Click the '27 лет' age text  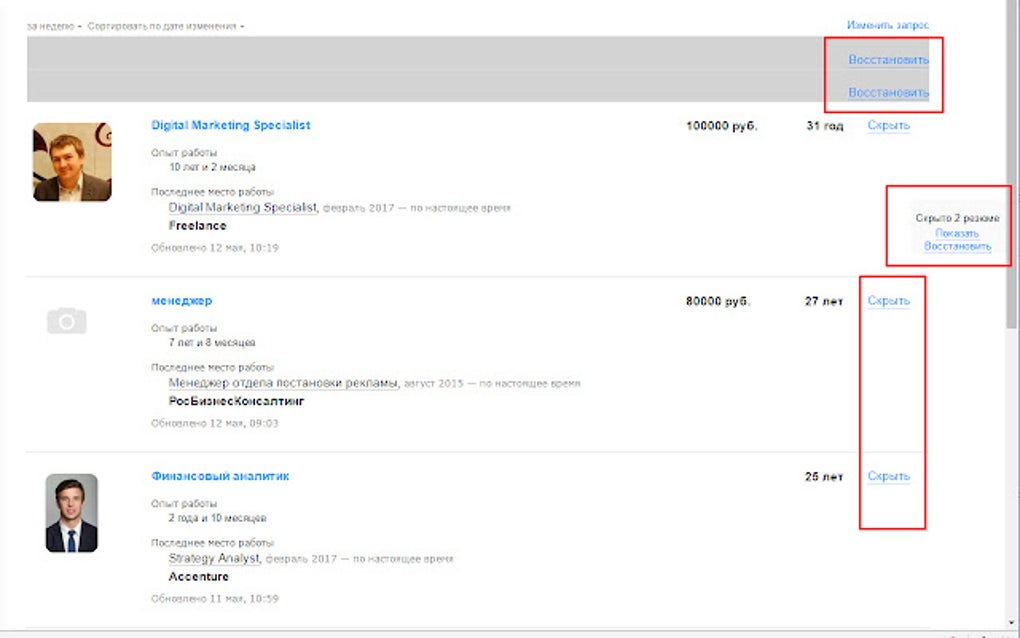(824, 301)
